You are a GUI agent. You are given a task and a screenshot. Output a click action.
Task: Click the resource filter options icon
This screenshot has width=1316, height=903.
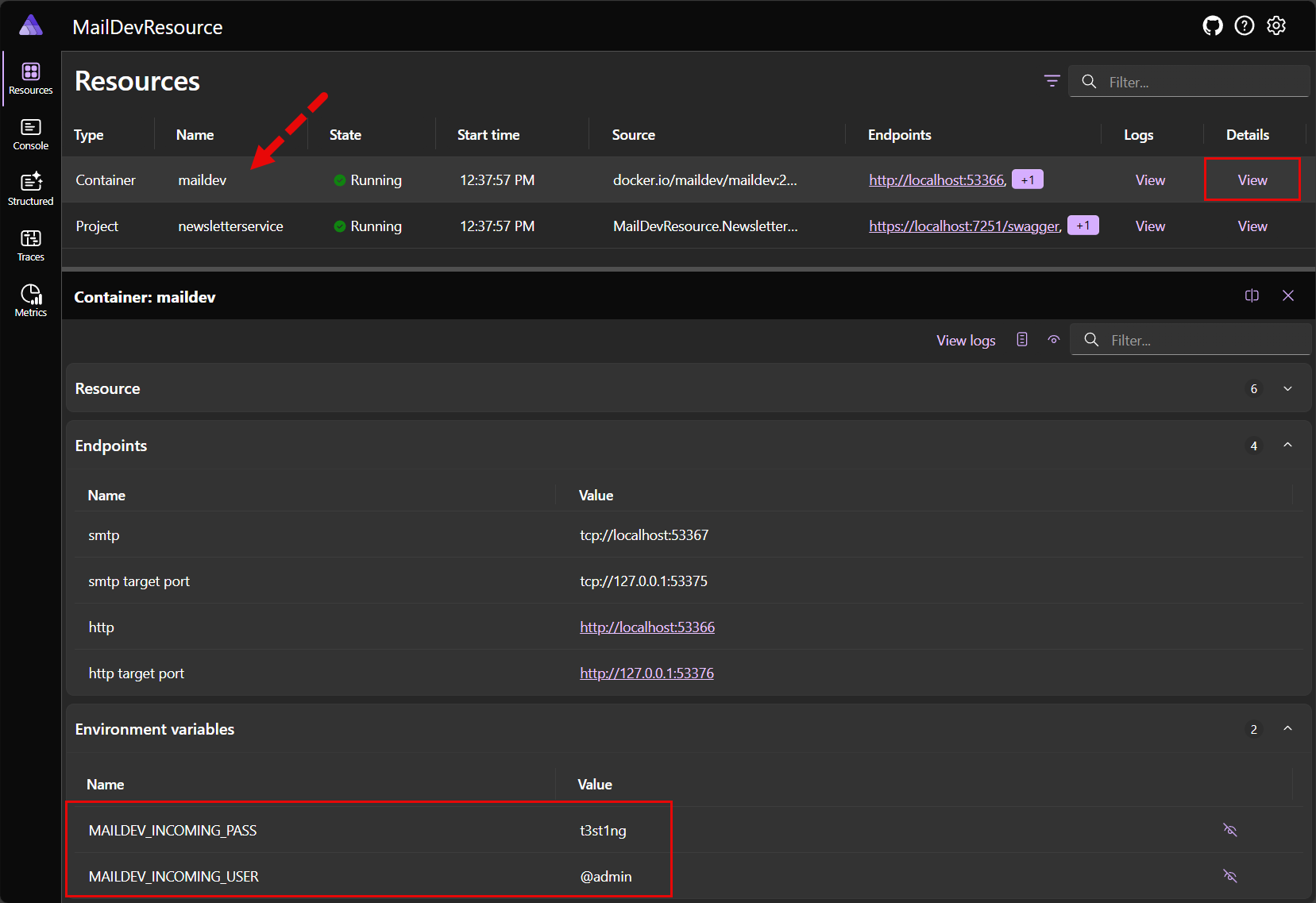1052,81
